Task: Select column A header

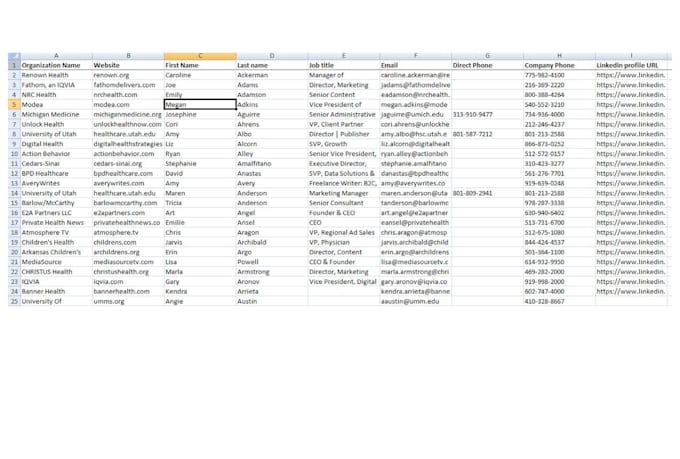Action: 56,56
